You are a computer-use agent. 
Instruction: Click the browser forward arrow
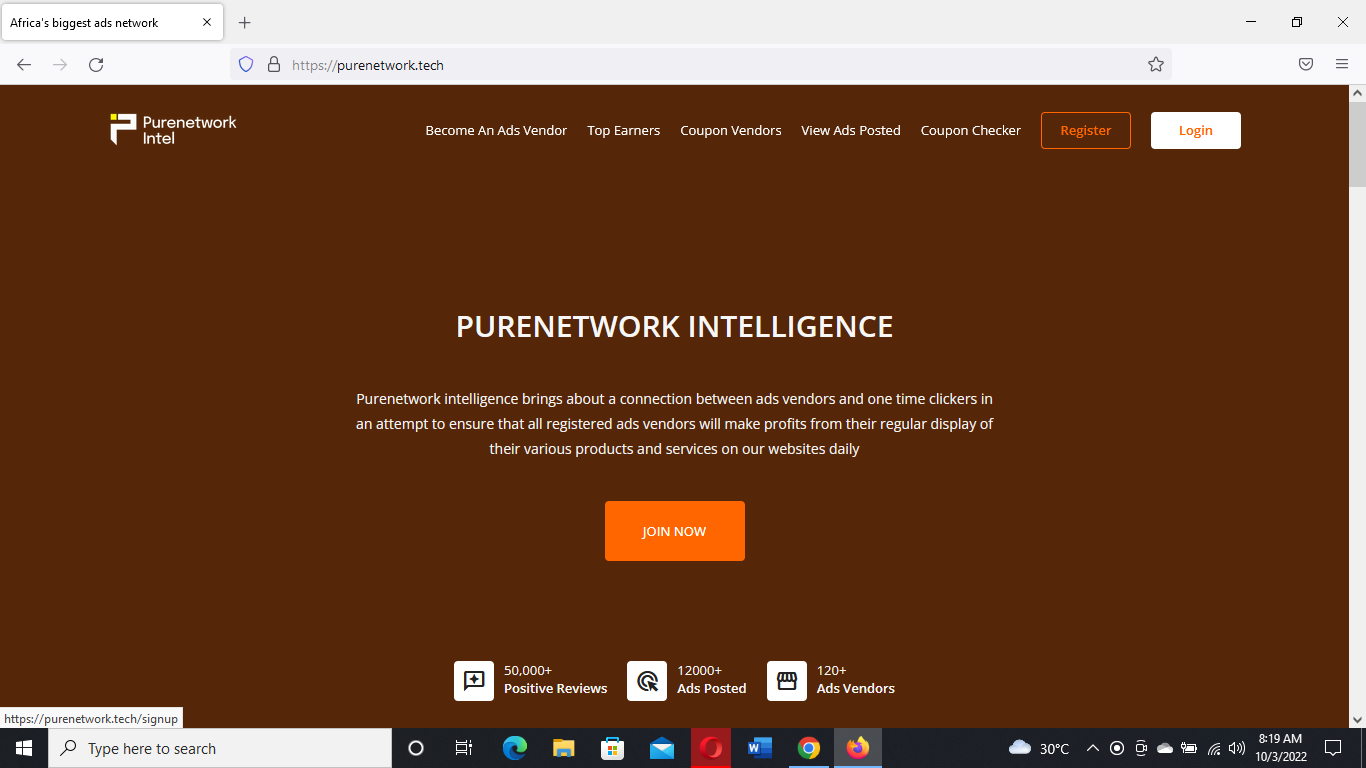pos(60,65)
